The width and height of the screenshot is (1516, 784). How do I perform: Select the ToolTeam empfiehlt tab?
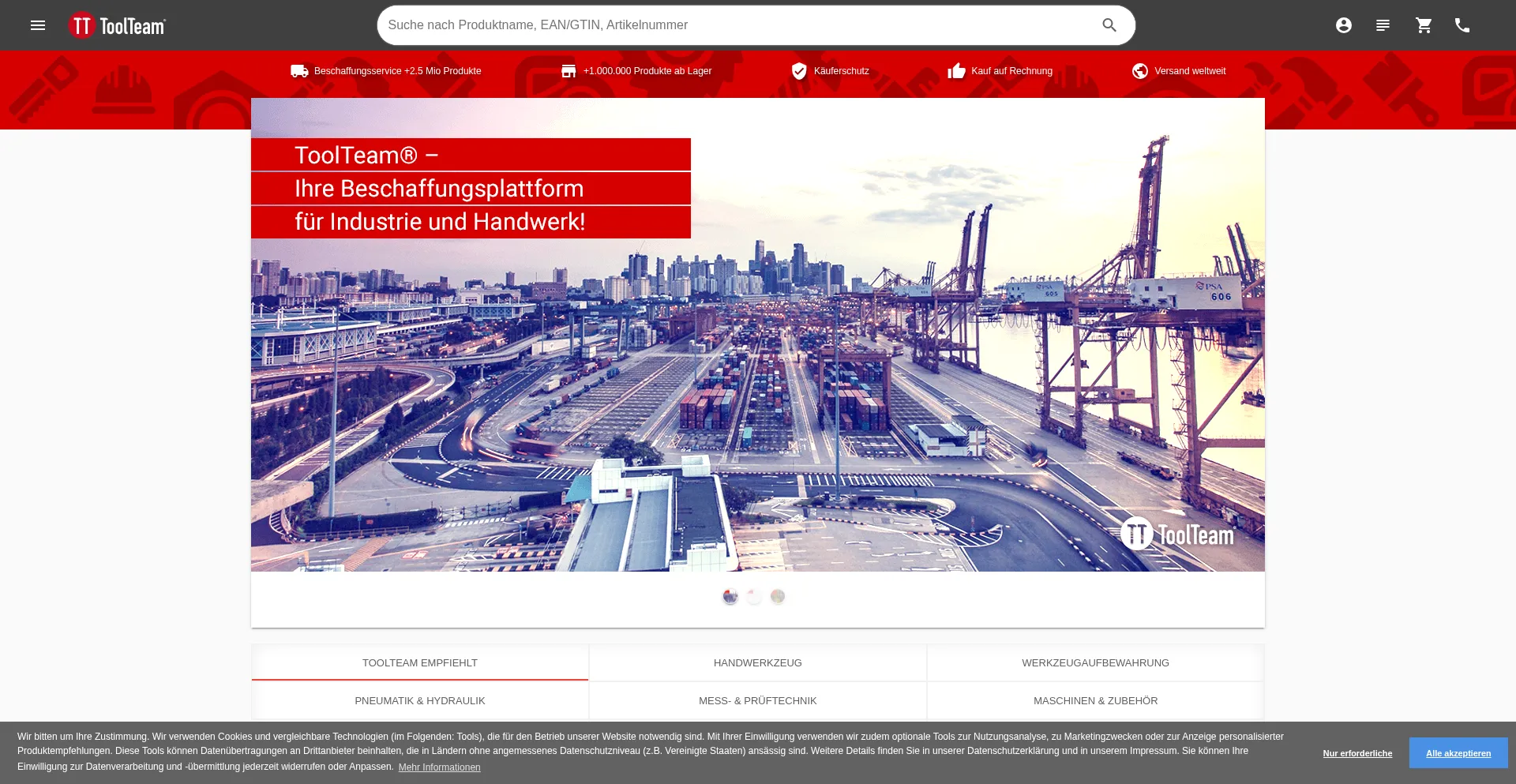[420, 663]
